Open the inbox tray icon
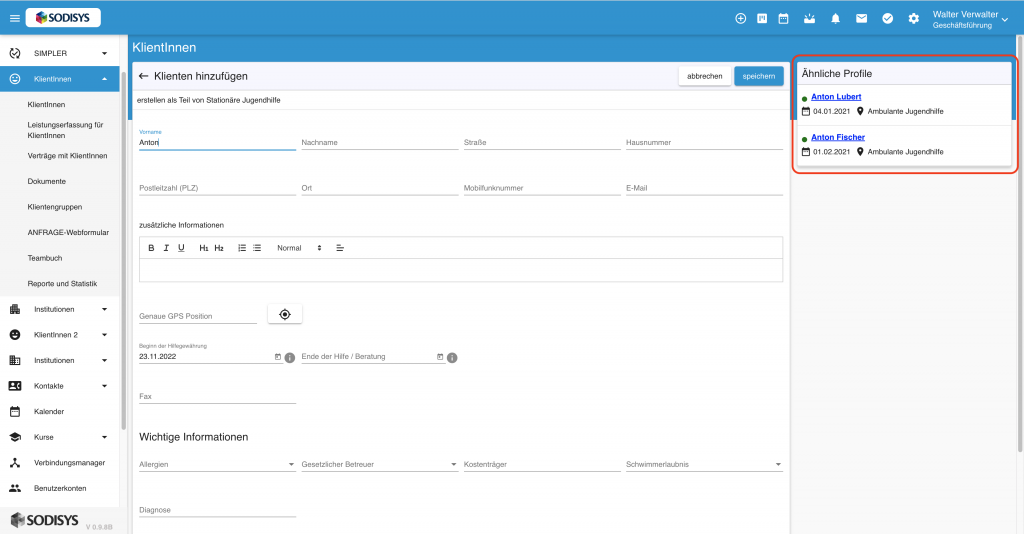1024x534 pixels. pos(810,19)
